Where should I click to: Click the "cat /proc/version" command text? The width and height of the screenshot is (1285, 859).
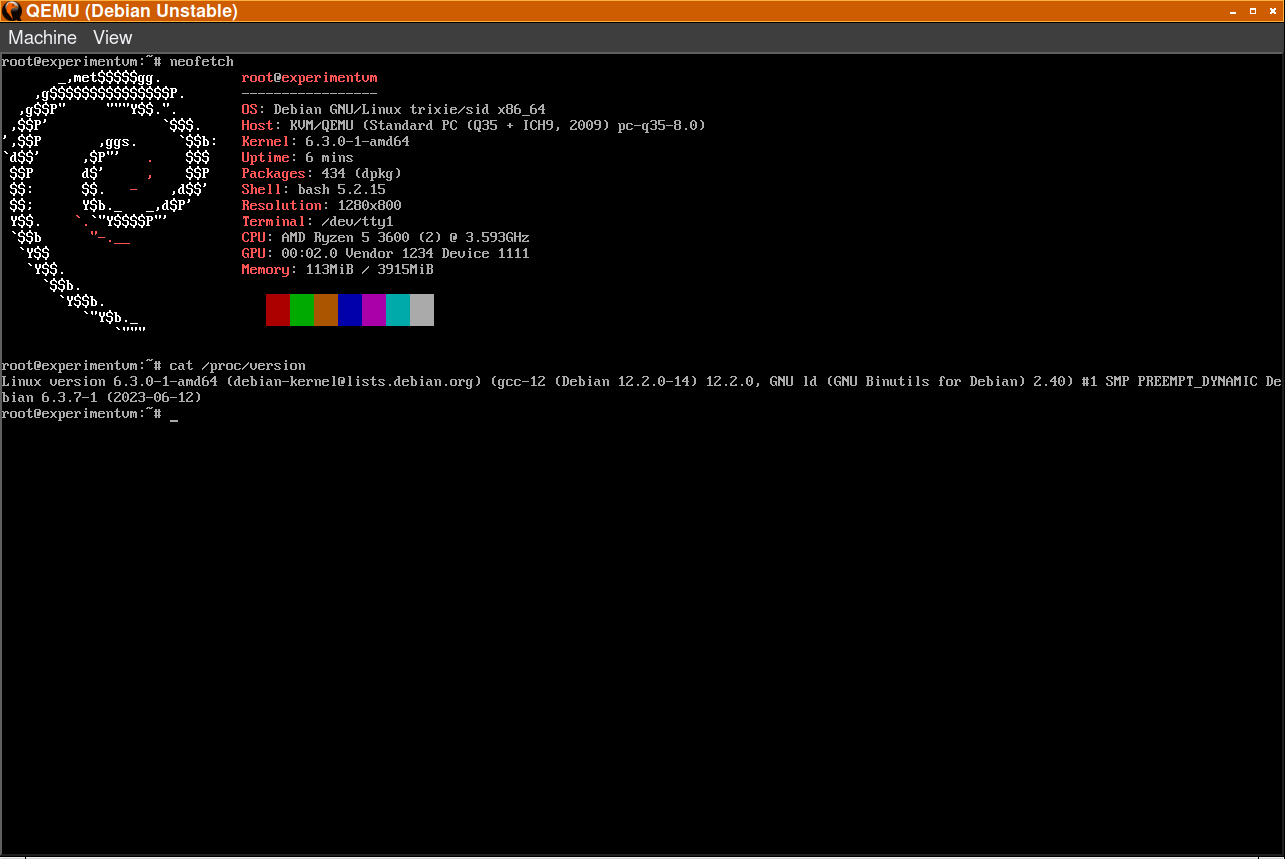click(237, 366)
